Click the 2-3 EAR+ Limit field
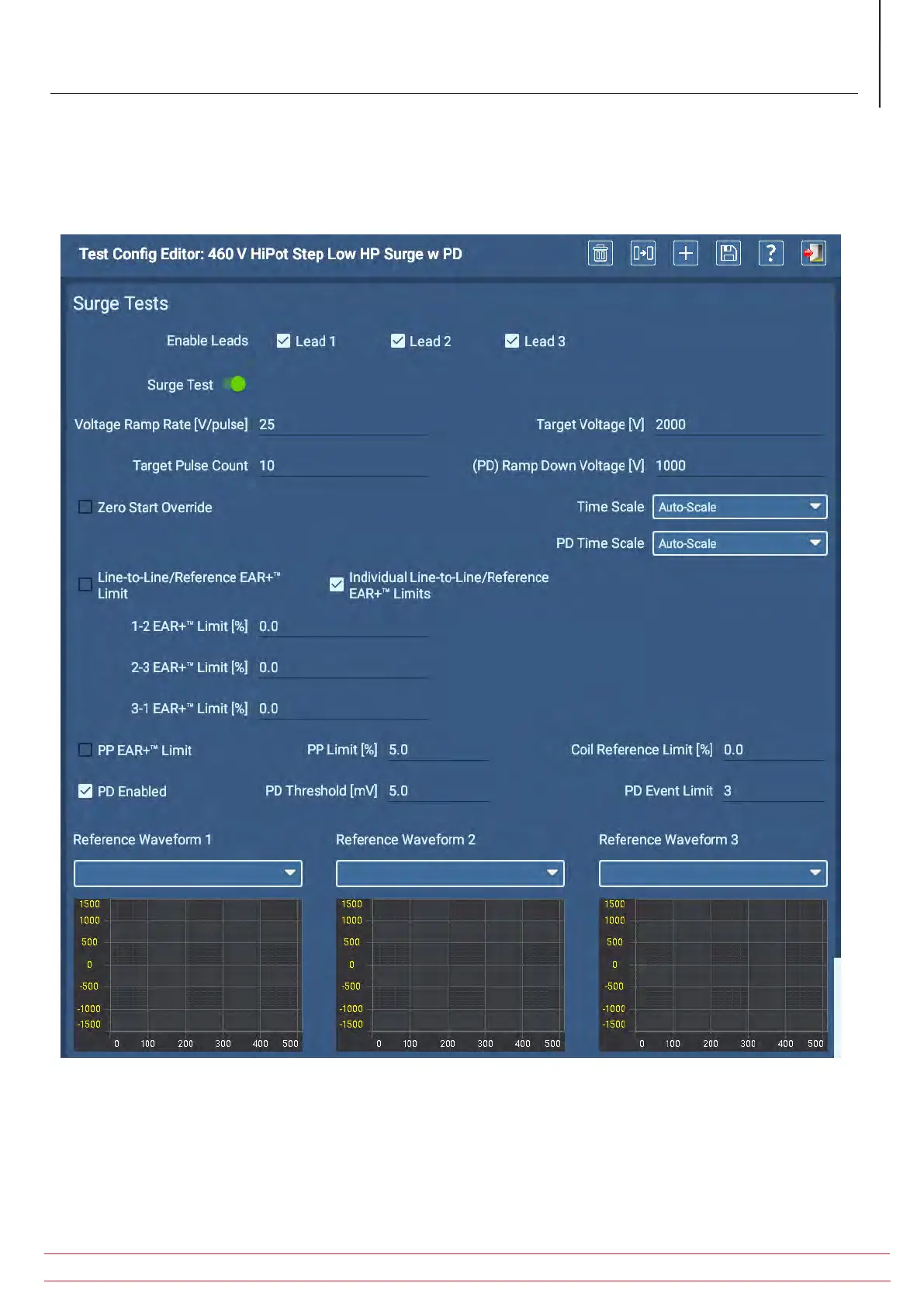The image size is (924, 1307). click(x=343, y=667)
